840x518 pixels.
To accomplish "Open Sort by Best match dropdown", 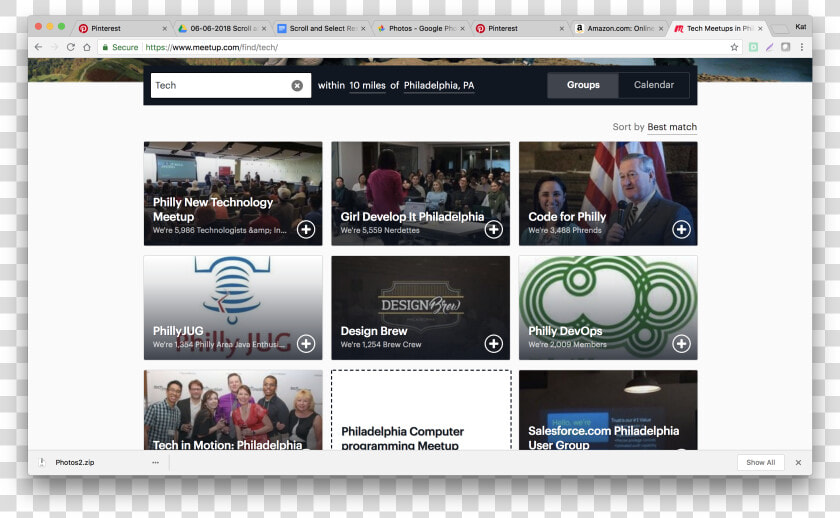I will click(x=672, y=127).
